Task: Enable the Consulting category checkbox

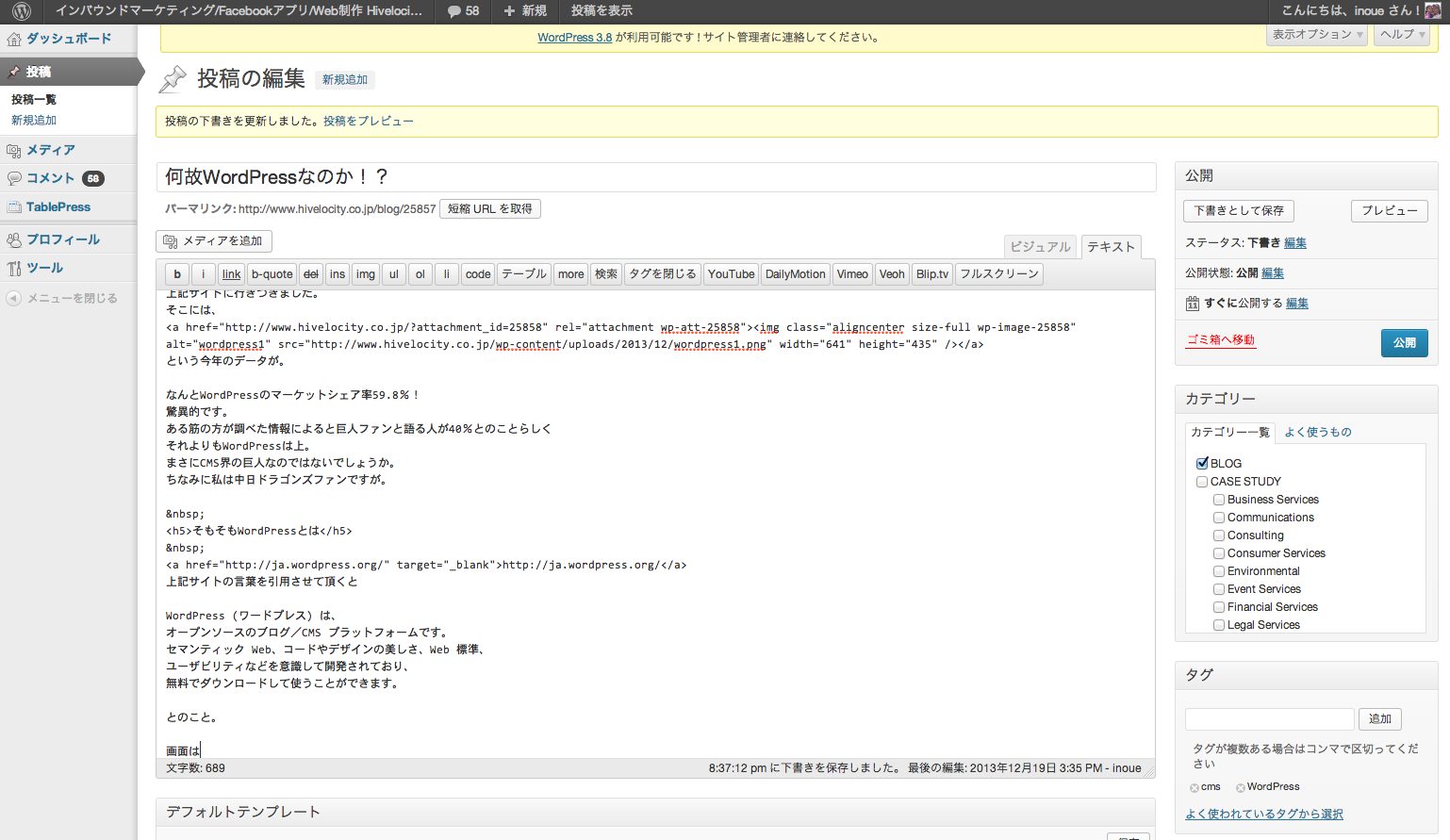Action: [1218, 535]
